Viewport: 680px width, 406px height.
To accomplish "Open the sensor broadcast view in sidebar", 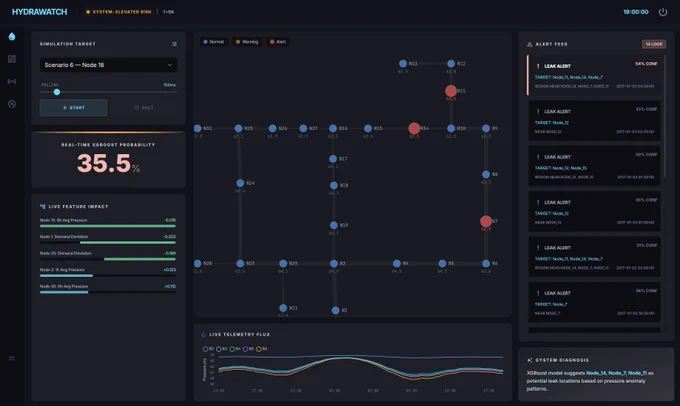I will [12, 81].
